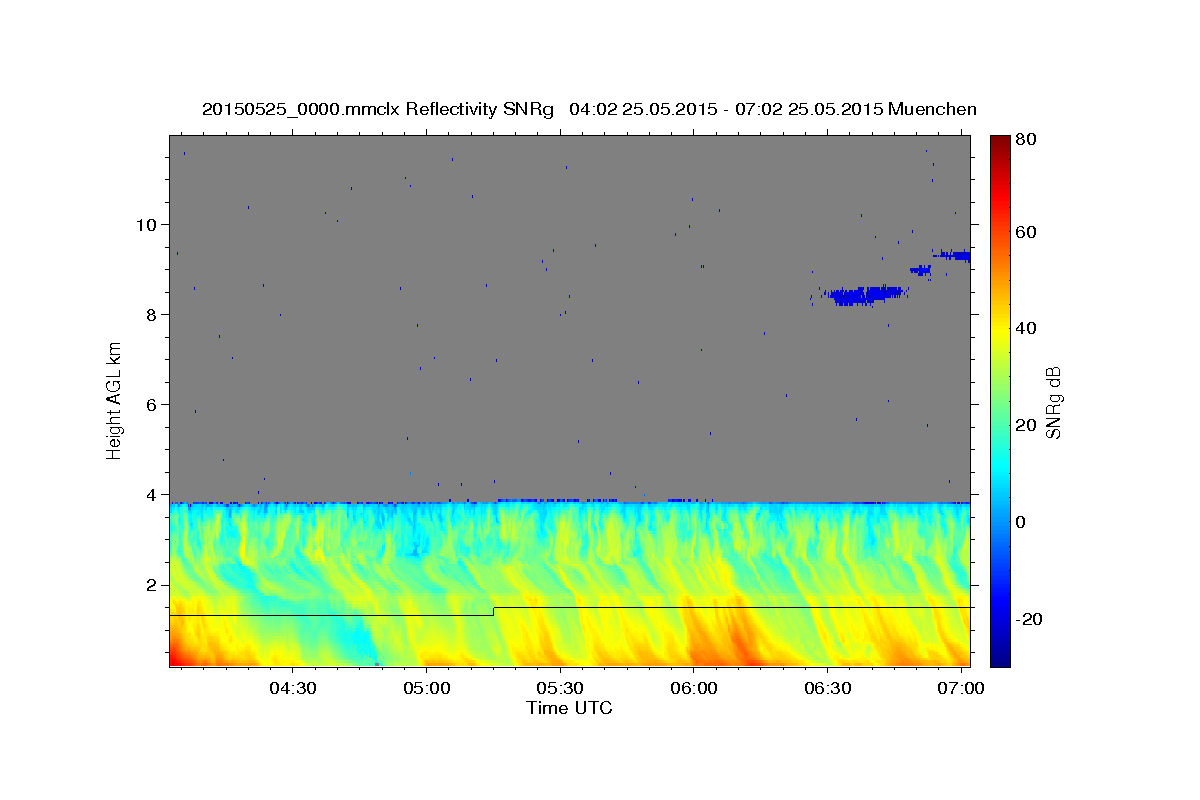Click the colorbar value -20

pos(1031,619)
